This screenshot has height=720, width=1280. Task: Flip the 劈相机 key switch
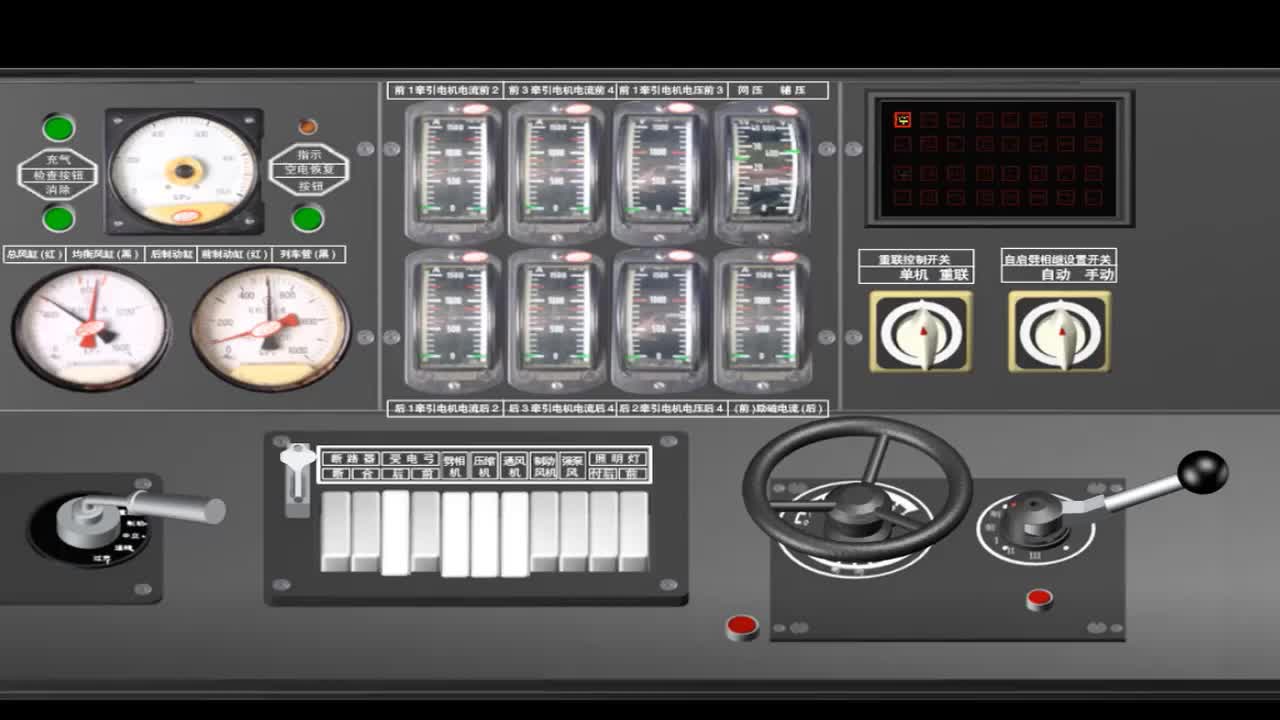click(x=455, y=534)
